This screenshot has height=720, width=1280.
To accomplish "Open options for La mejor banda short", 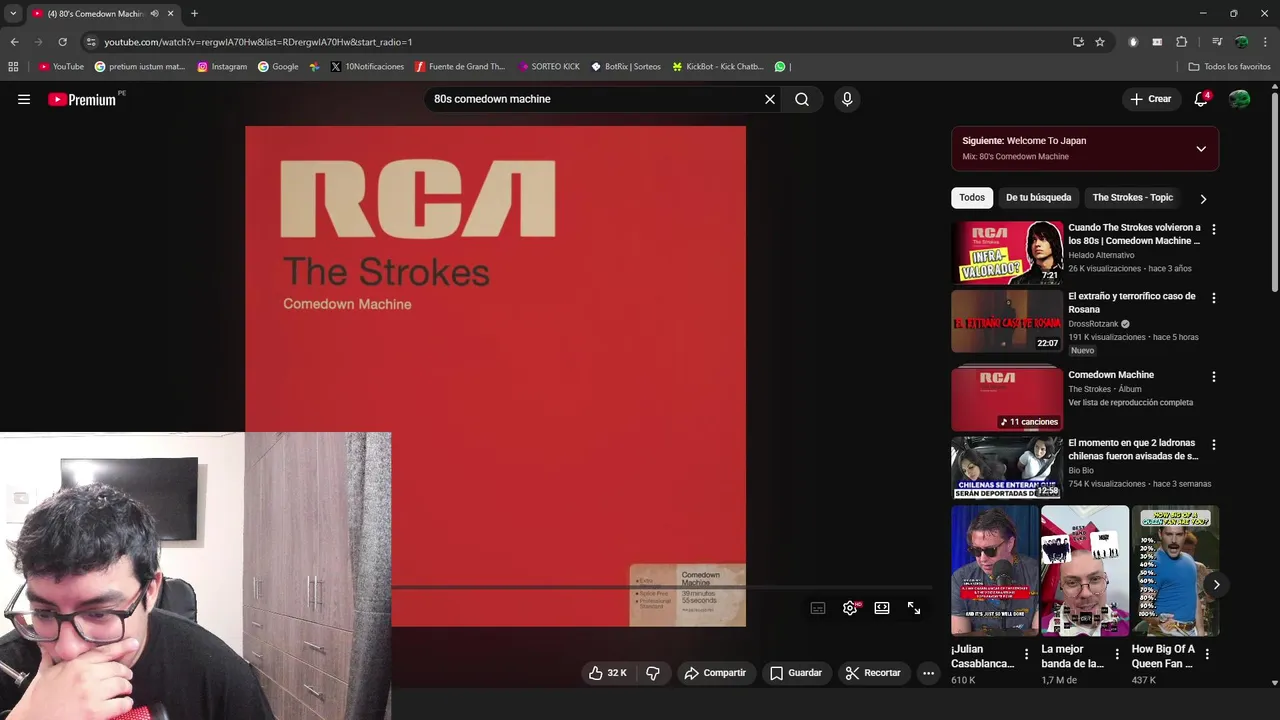I will pos(1117,654).
